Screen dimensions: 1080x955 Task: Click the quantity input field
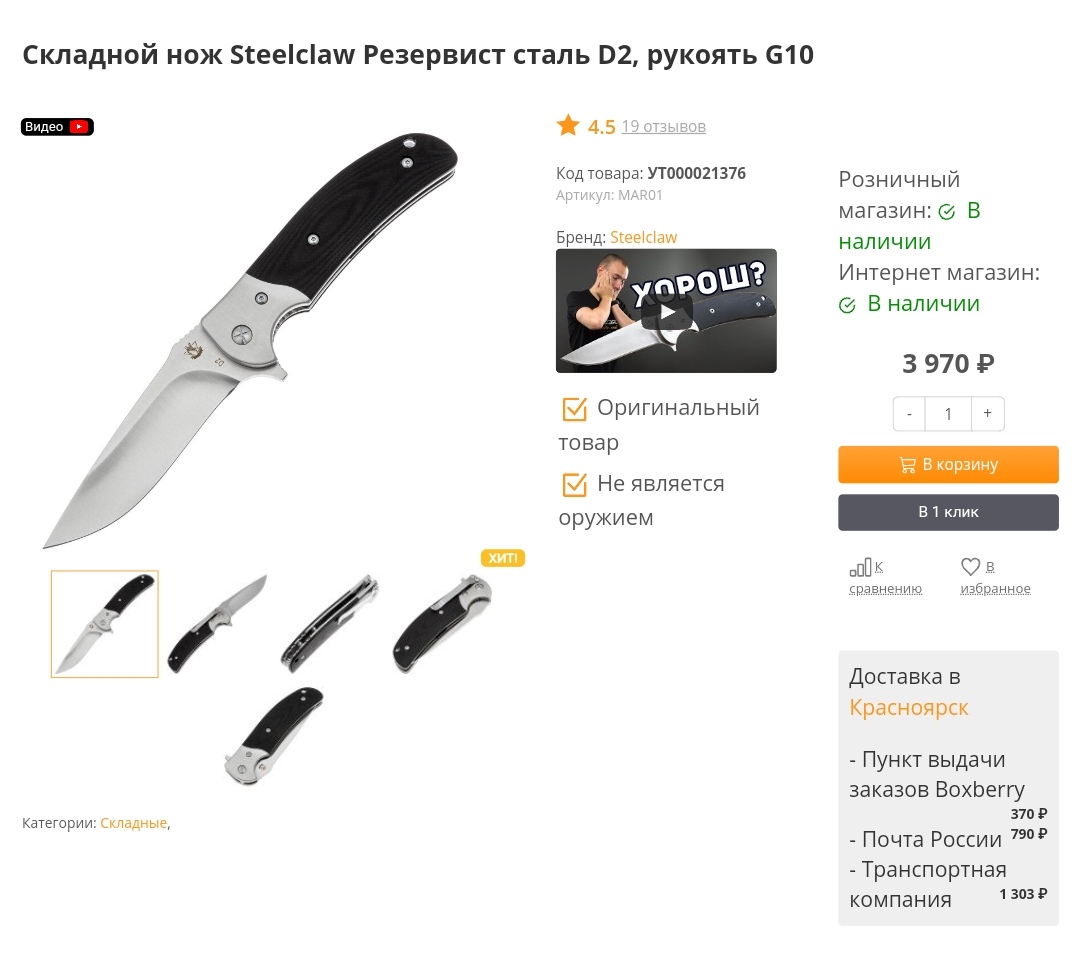tap(948, 414)
